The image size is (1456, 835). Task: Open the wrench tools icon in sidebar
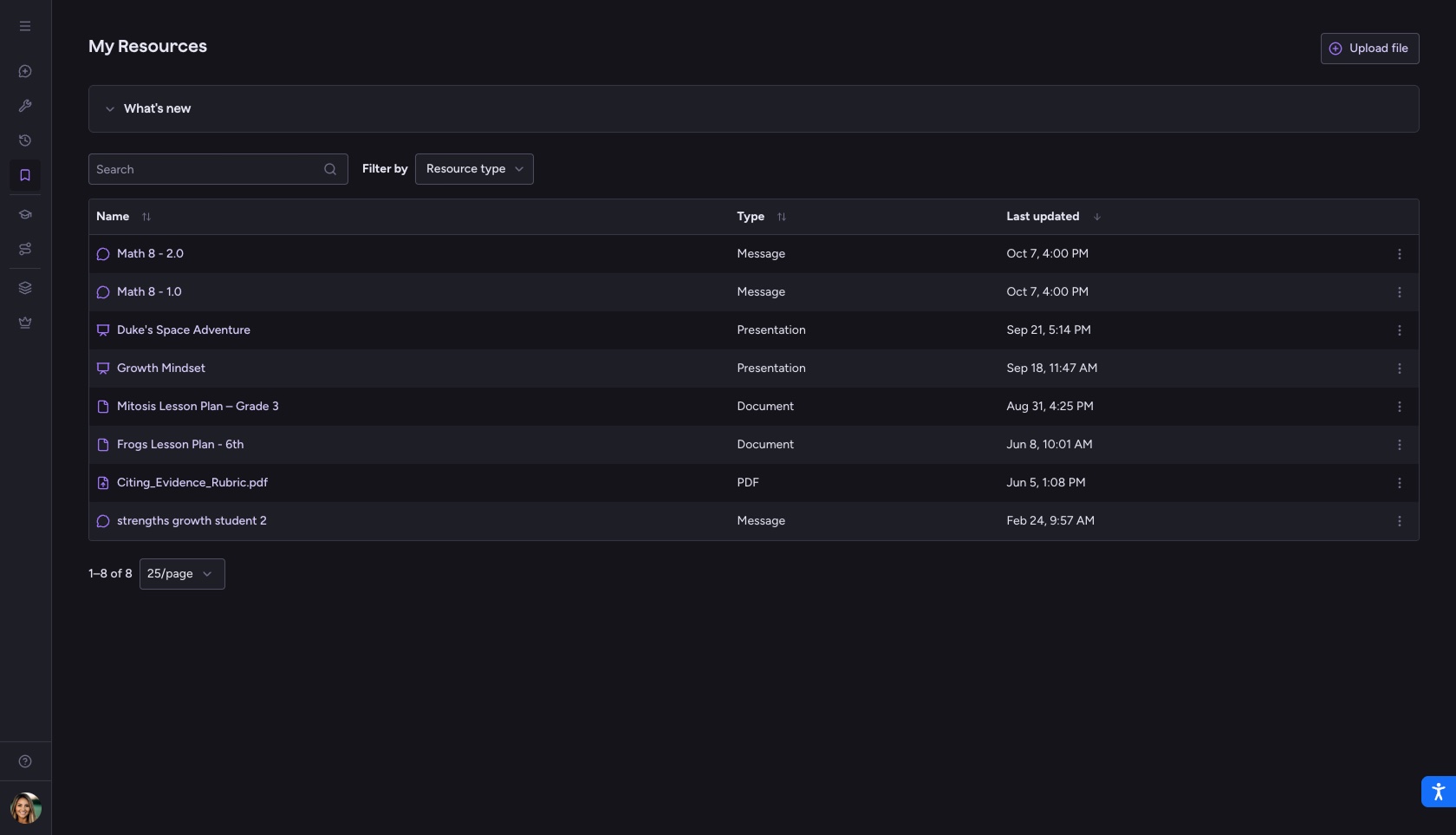point(25,106)
